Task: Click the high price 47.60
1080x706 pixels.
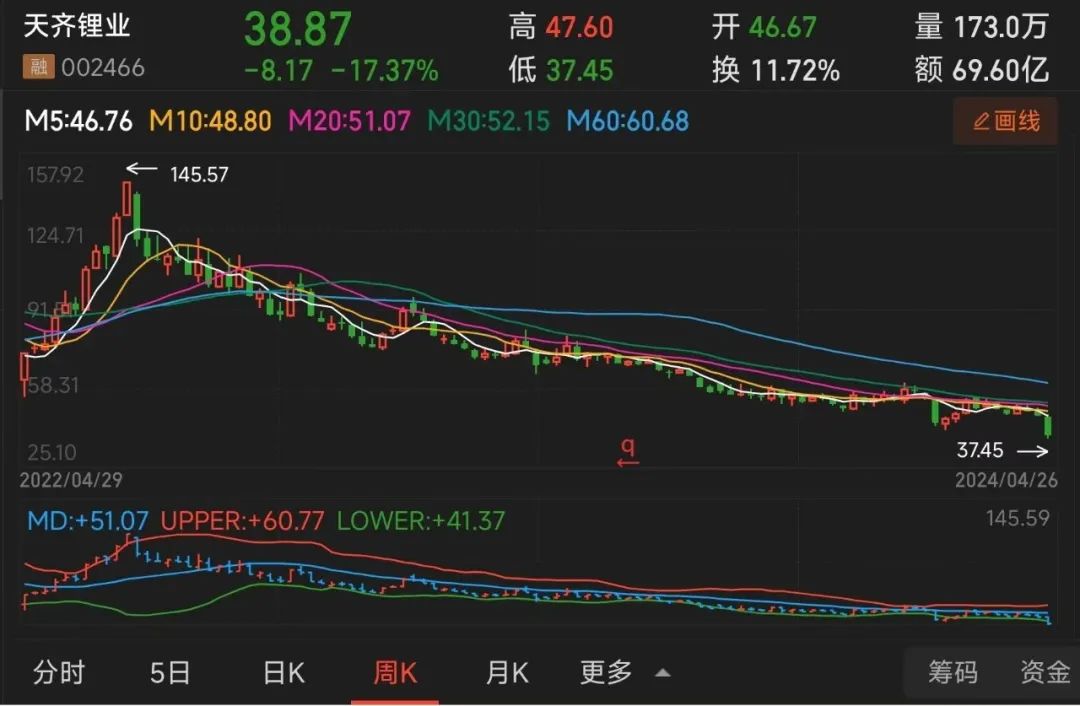Action: click(x=579, y=28)
